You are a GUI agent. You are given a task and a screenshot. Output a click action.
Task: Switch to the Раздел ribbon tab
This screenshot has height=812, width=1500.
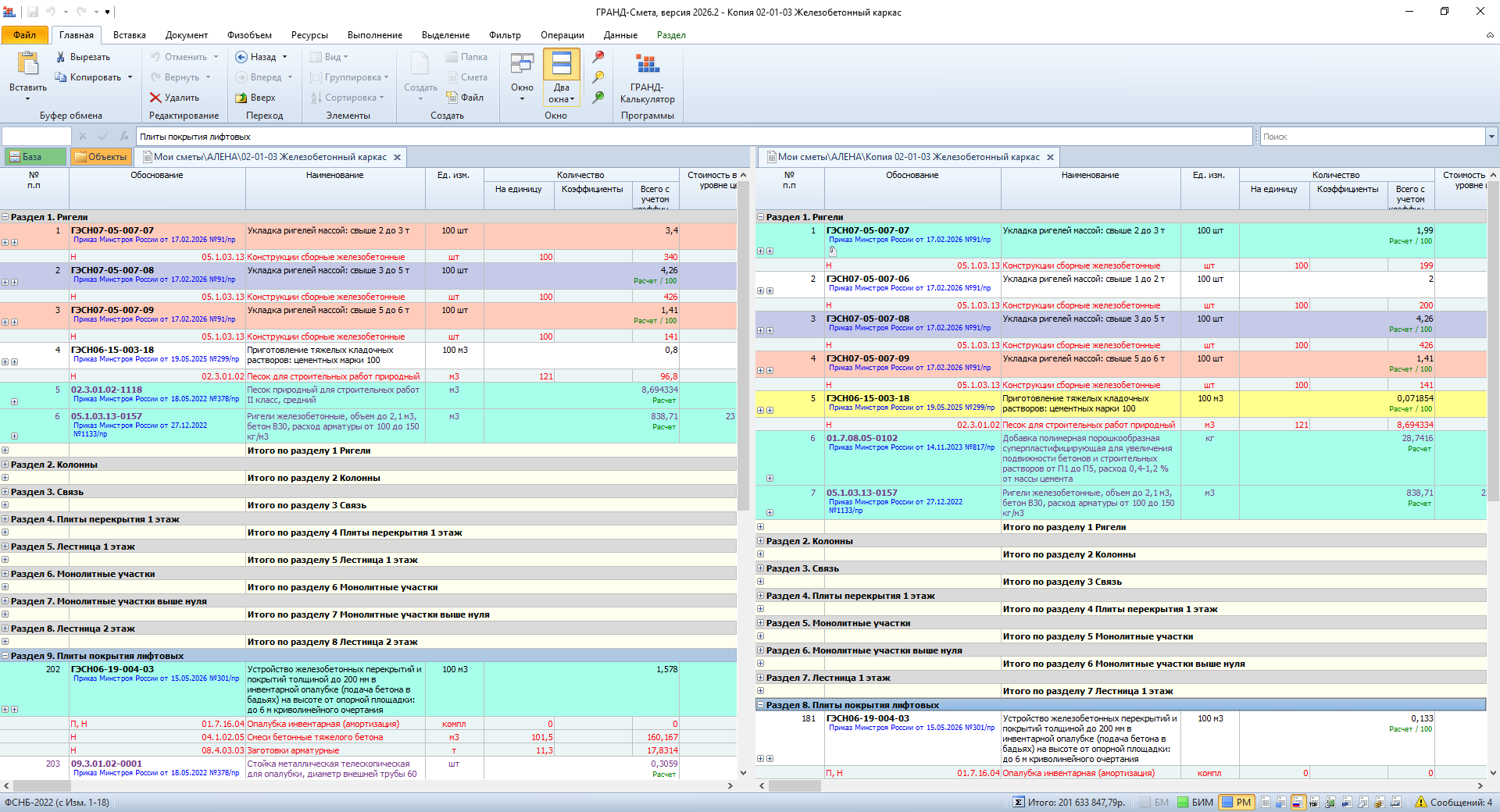(671, 35)
